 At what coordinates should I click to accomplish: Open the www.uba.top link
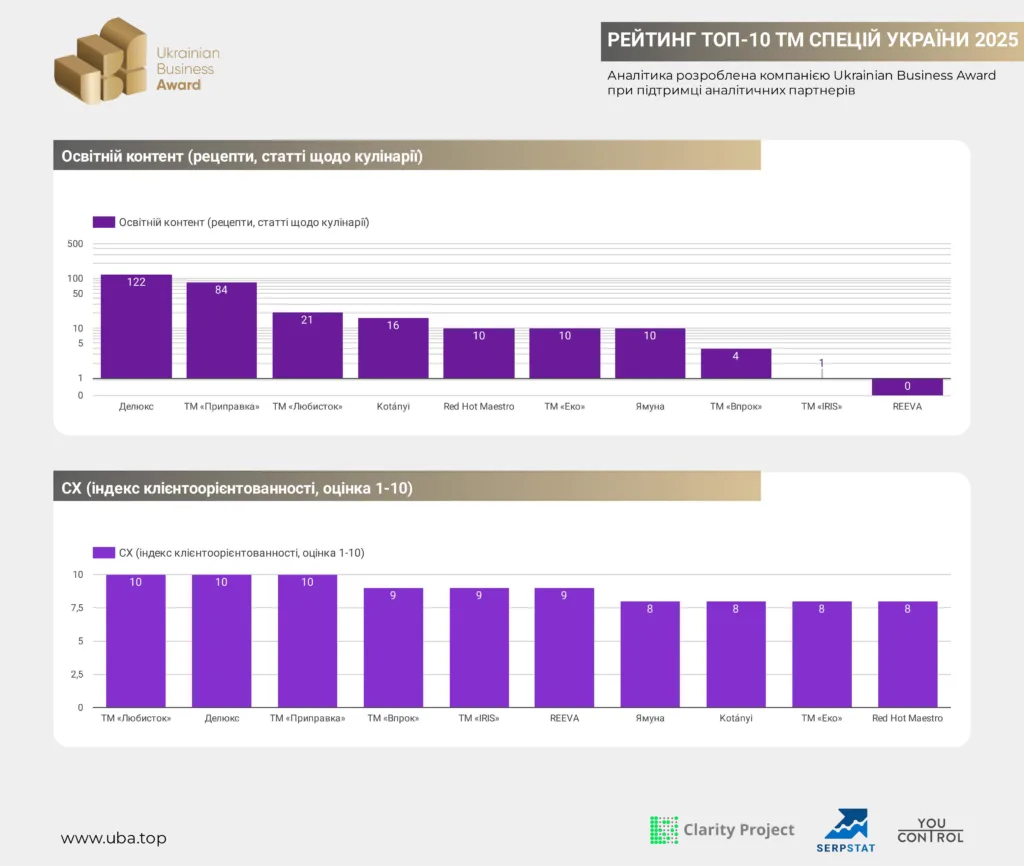pyautogui.click(x=114, y=838)
